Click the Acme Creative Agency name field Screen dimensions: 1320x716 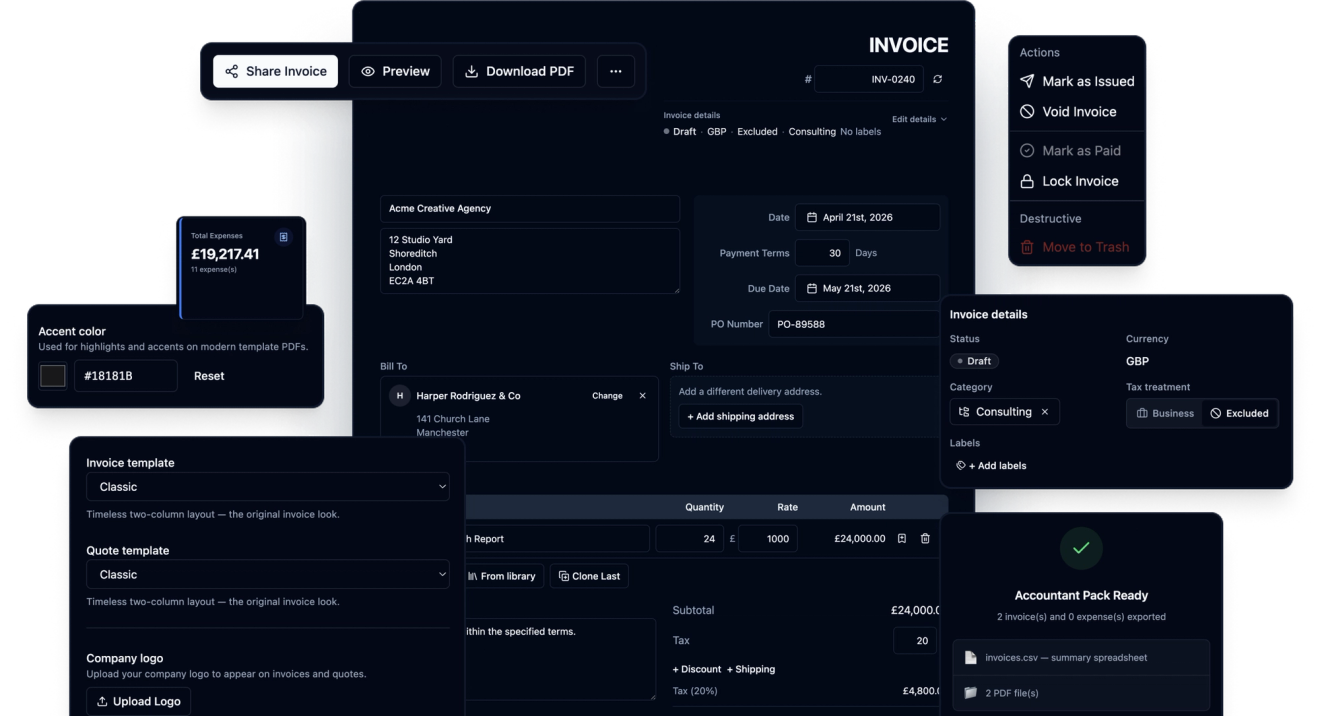coord(530,208)
